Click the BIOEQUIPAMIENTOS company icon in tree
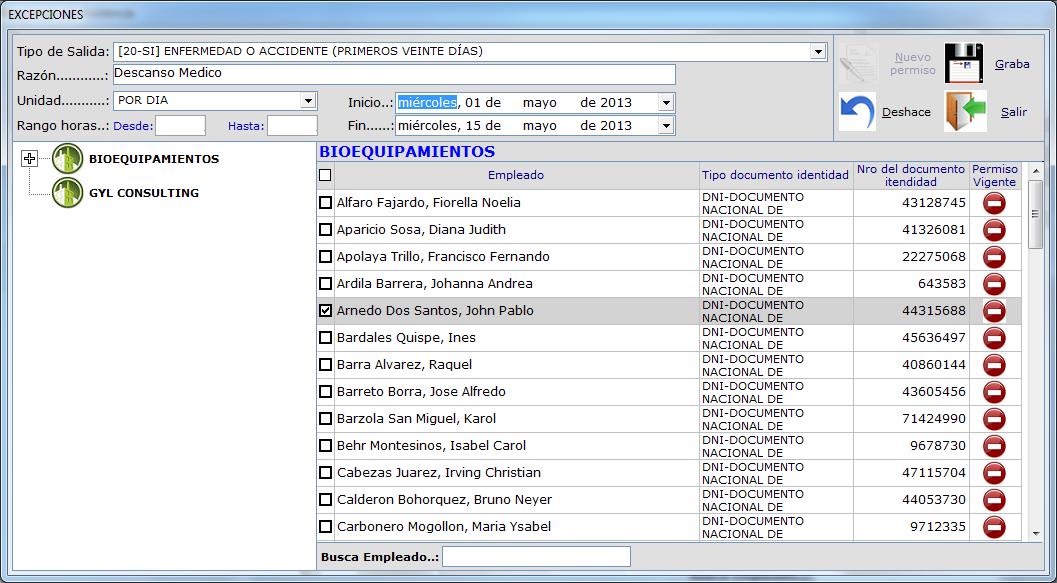1057x583 pixels. pos(67,159)
